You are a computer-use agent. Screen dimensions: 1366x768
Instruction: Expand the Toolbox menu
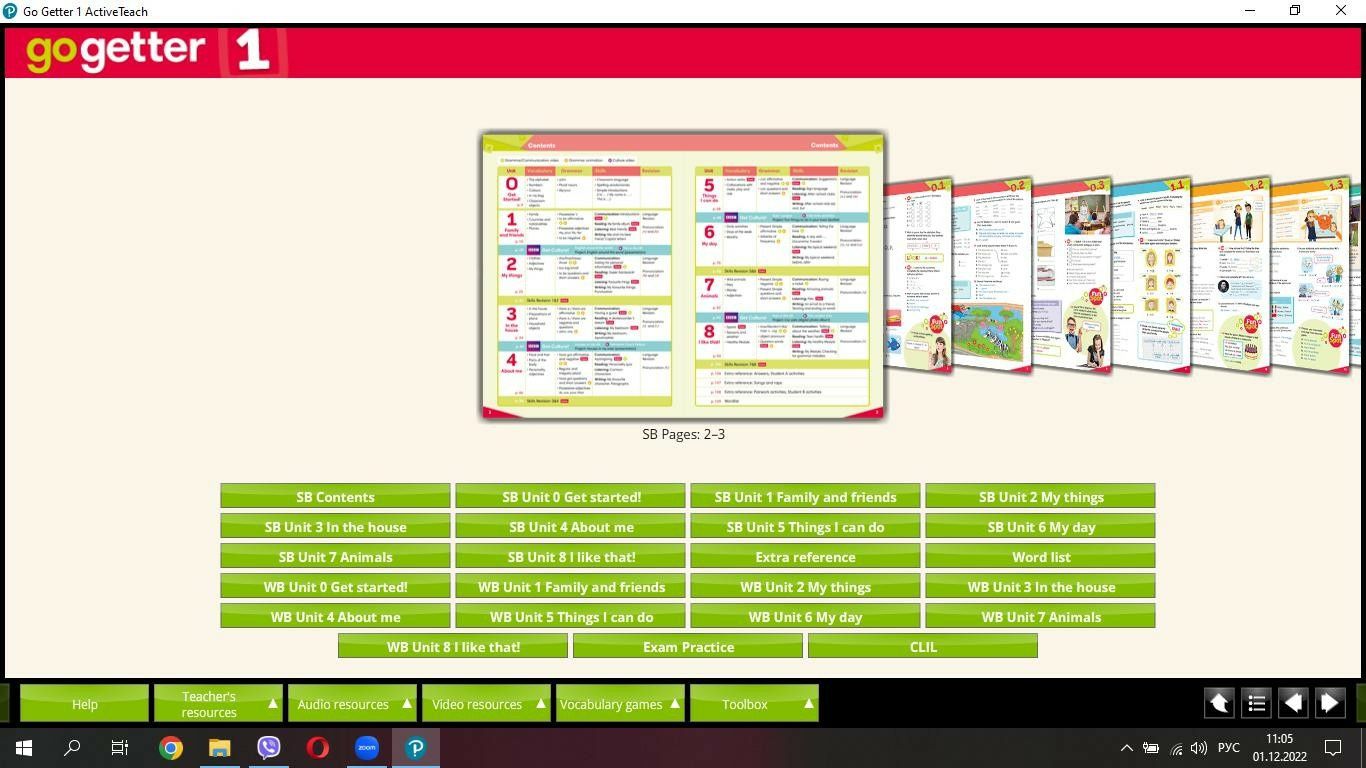[x=755, y=704]
